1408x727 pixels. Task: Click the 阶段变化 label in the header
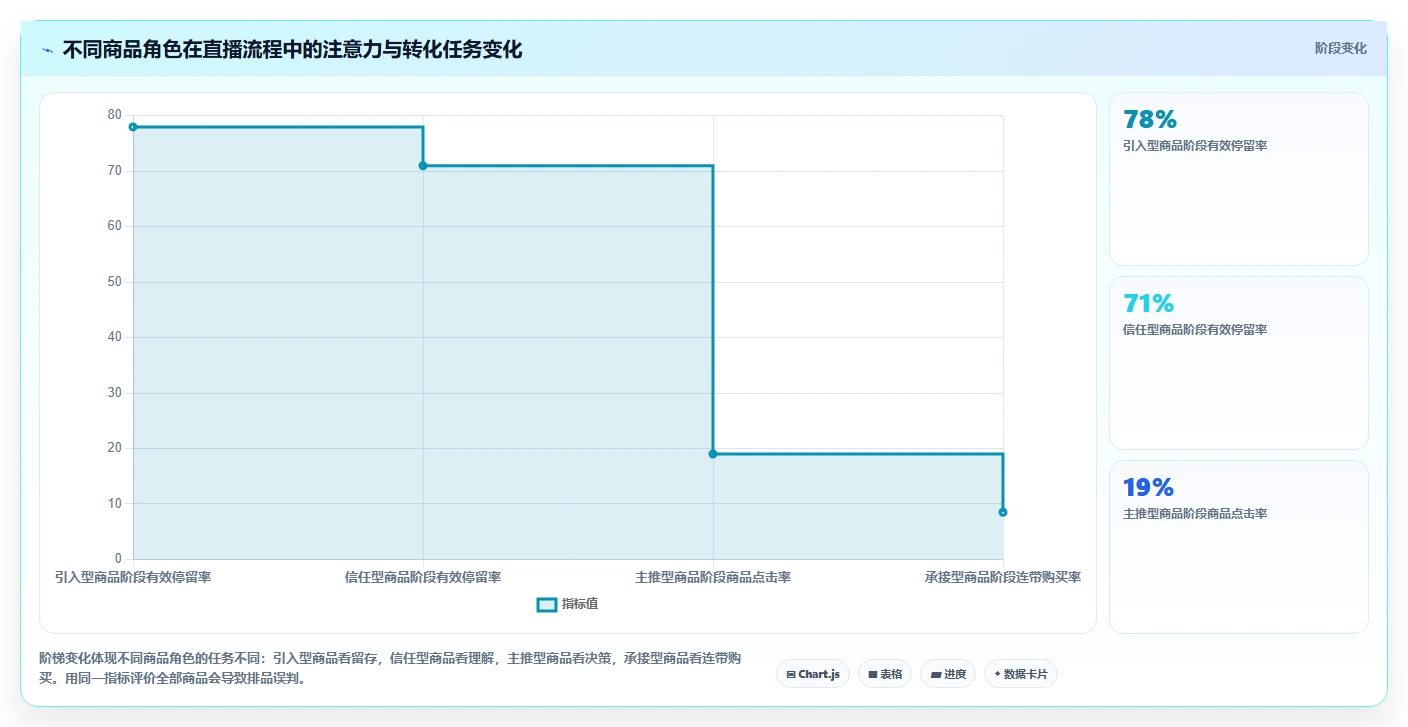[1340, 49]
